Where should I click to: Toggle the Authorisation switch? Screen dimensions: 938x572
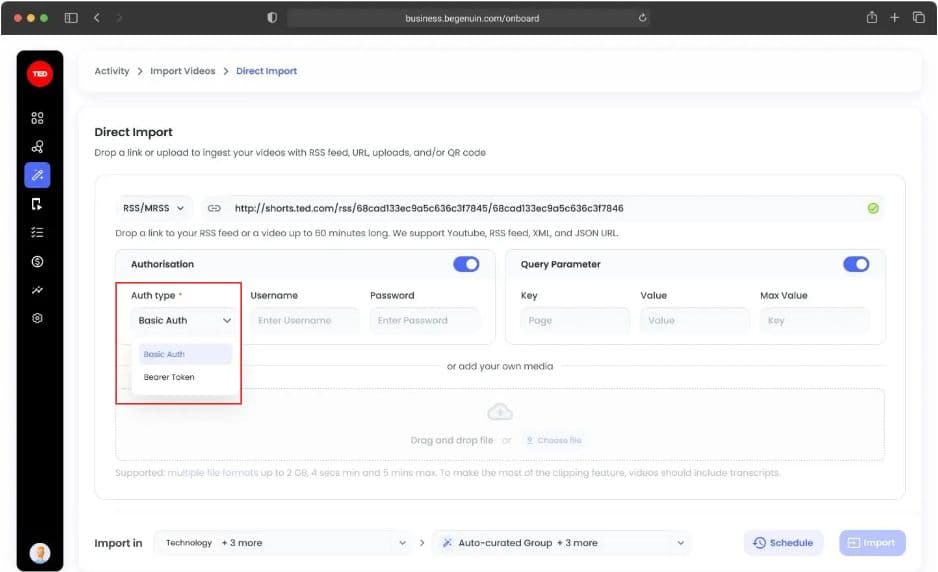point(466,264)
